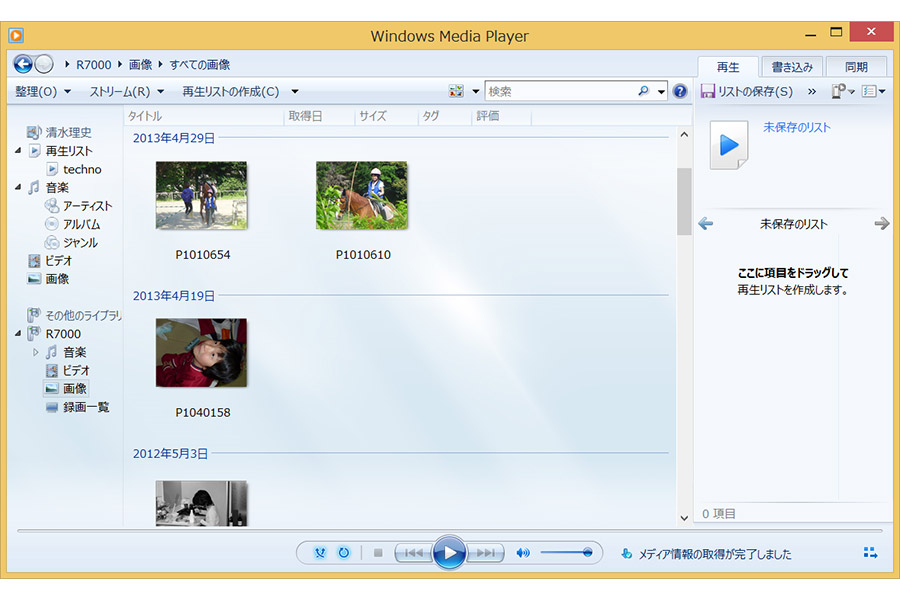Switch to the 書き込み tab
The width and height of the screenshot is (900, 600).
pyautogui.click(x=792, y=67)
